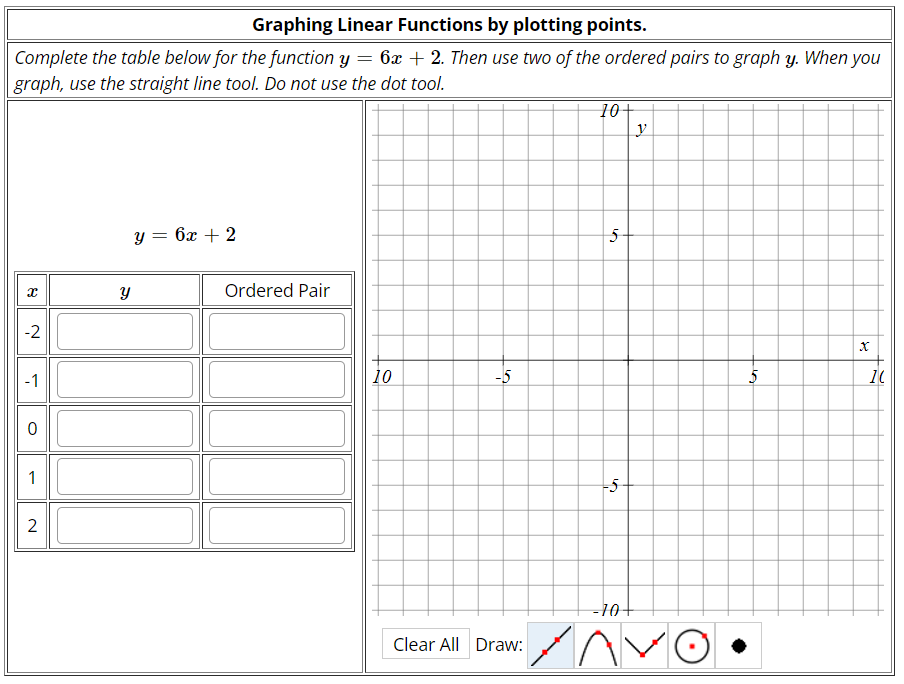Click the Ordered Pair field for x = 1

[277, 477]
